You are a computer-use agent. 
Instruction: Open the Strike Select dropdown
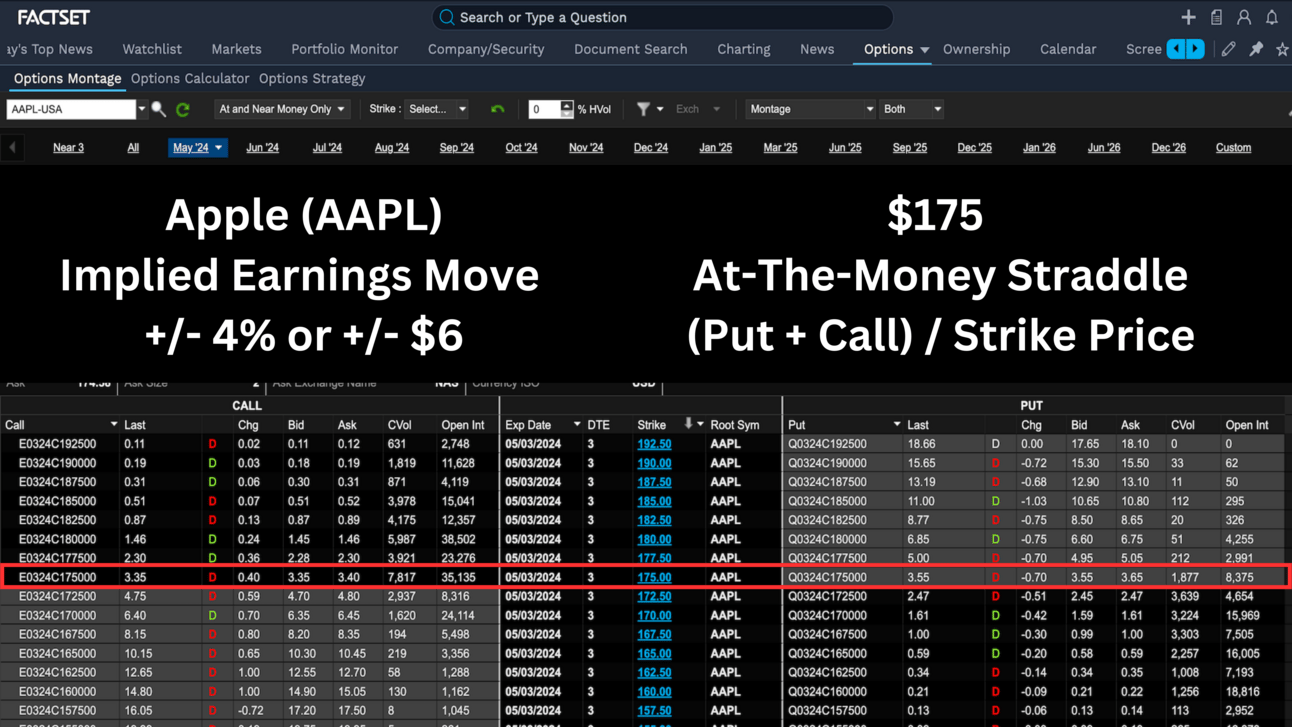click(438, 109)
